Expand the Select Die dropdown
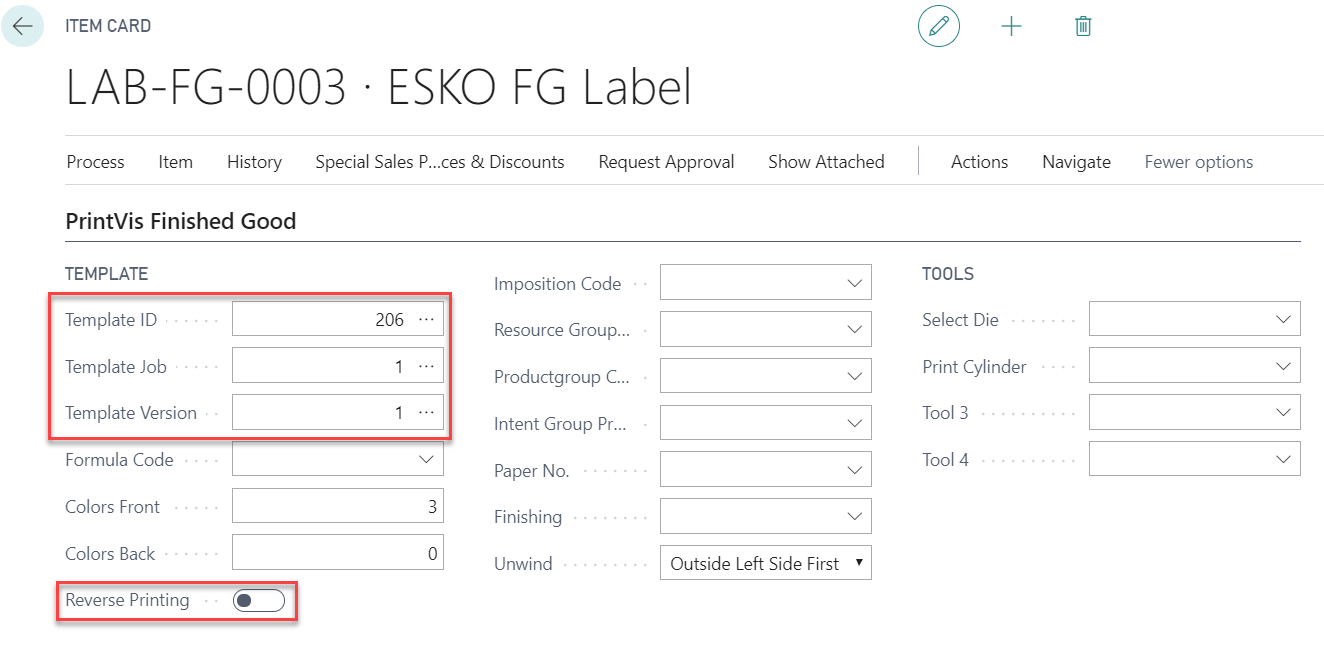1324x663 pixels. [1283, 320]
